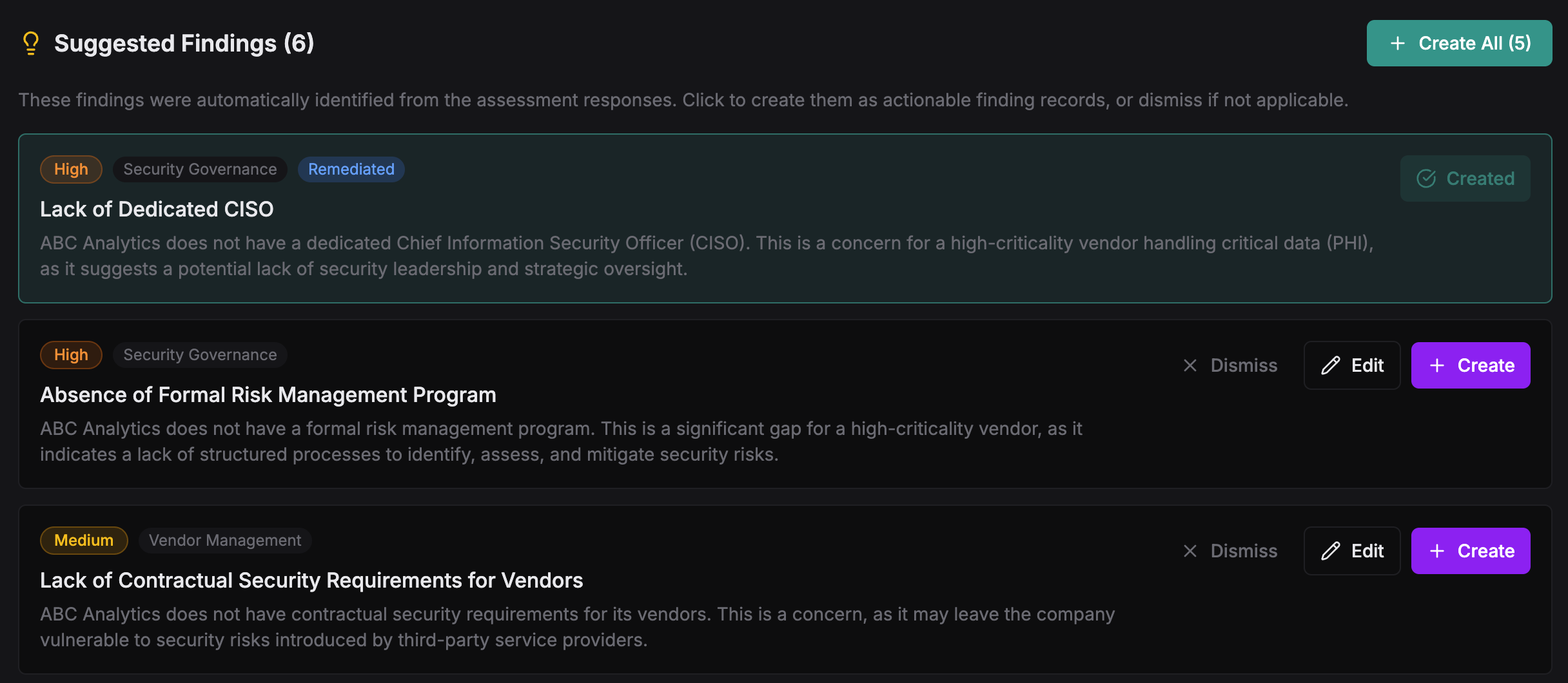Edit the Lack of Contractual Security Requirements finding
1568x683 pixels.
pos(1352,551)
